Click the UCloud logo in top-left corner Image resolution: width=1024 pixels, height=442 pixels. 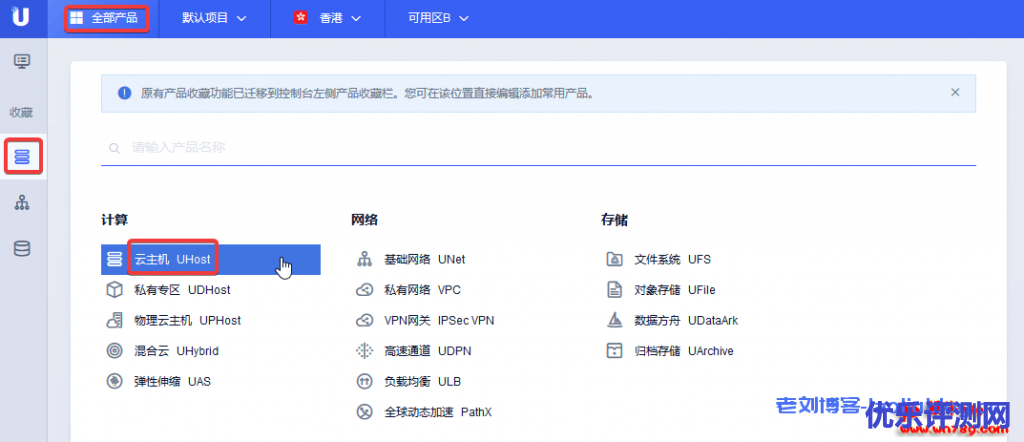(21, 18)
